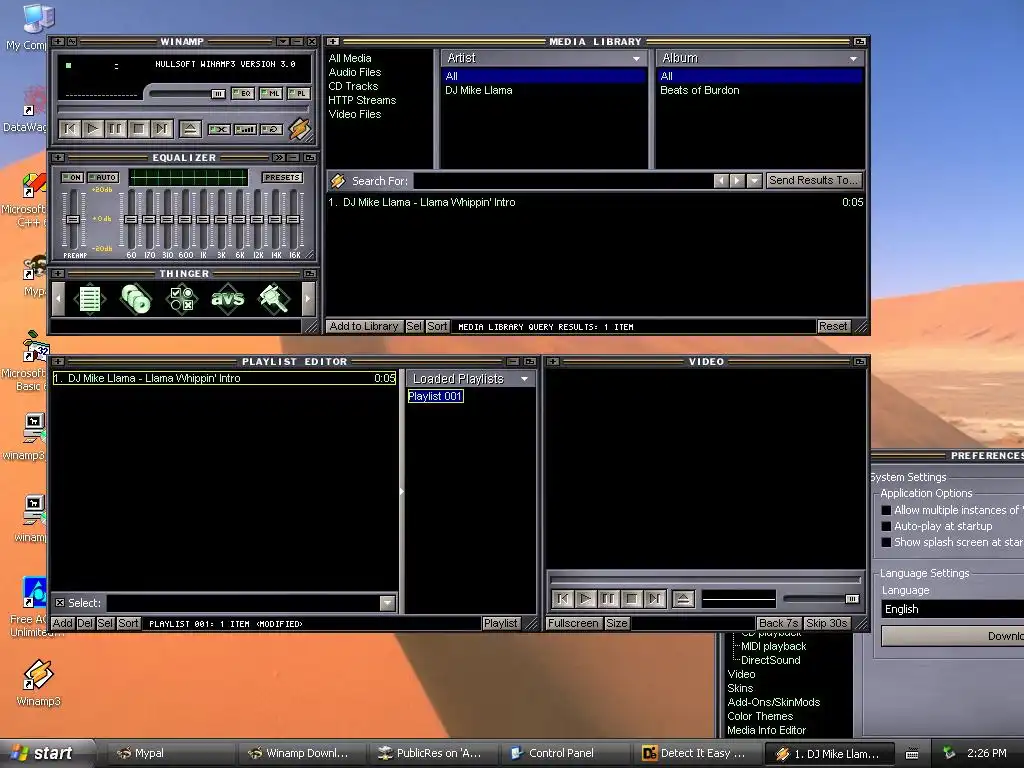Select All Media in Media Library
This screenshot has width=1024, height=768.
click(x=350, y=58)
